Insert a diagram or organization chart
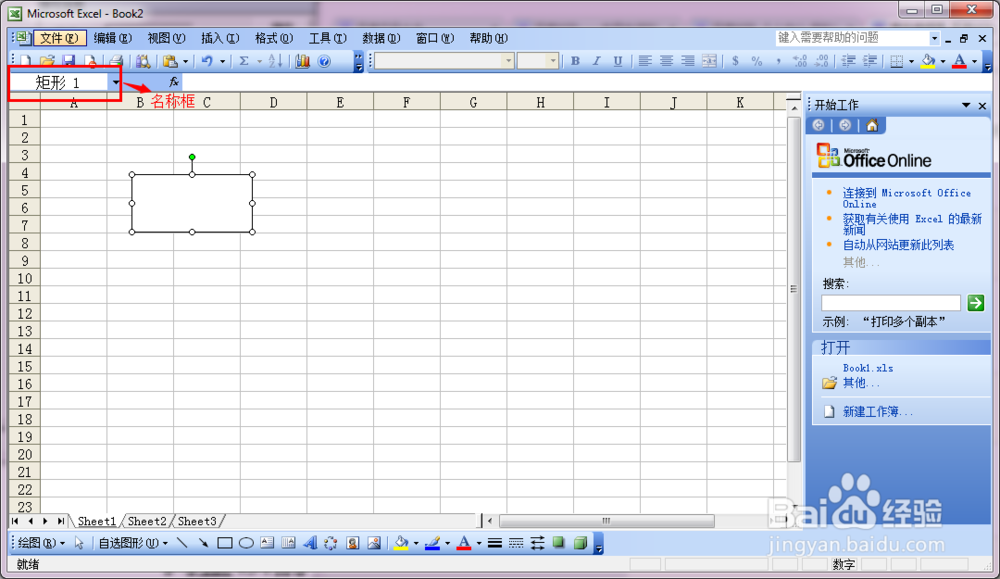The height and width of the screenshot is (579, 1000). (331, 543)
